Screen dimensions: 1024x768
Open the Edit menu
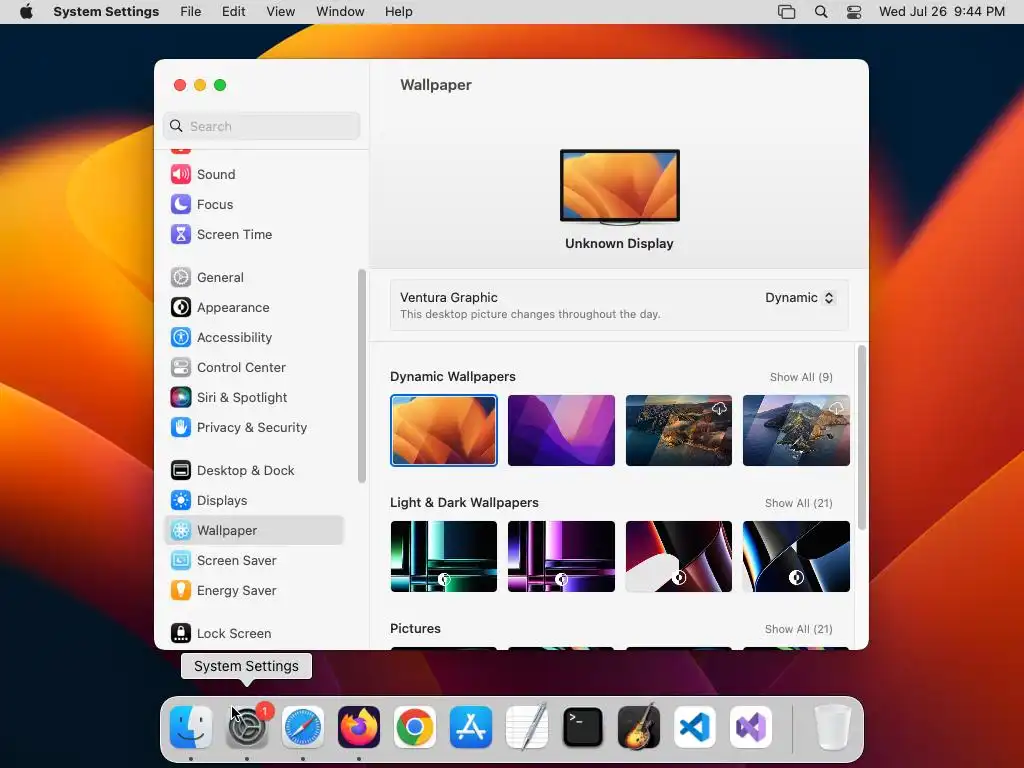(x=233, y=12)
